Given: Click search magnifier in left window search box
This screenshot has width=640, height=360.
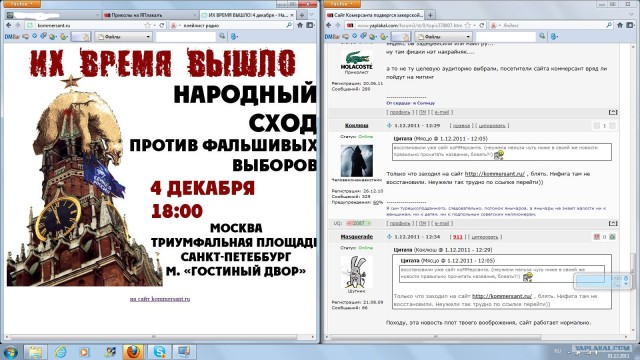Looking at the screenshot, I should pyautogui.click(x=289, y=25).
